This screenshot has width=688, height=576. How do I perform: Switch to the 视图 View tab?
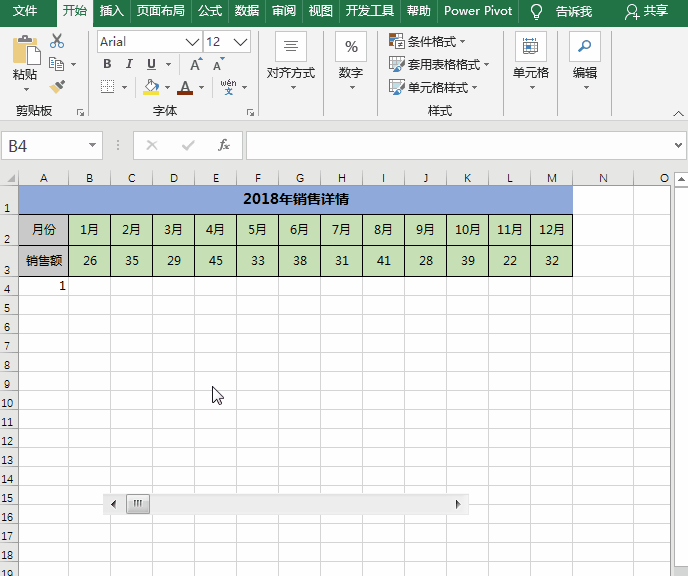point(320,11)
